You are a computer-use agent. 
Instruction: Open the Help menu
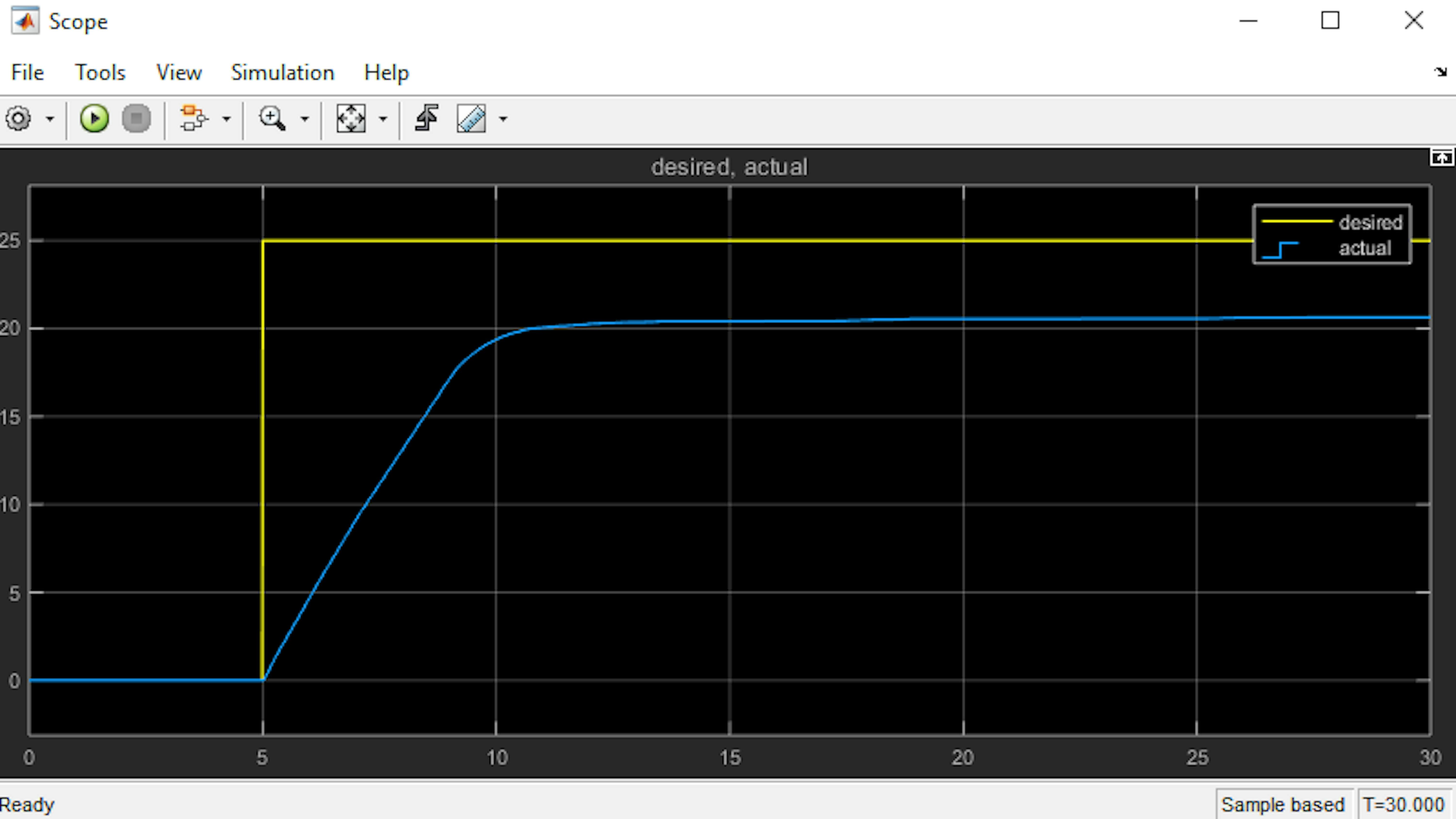[387, 72]
